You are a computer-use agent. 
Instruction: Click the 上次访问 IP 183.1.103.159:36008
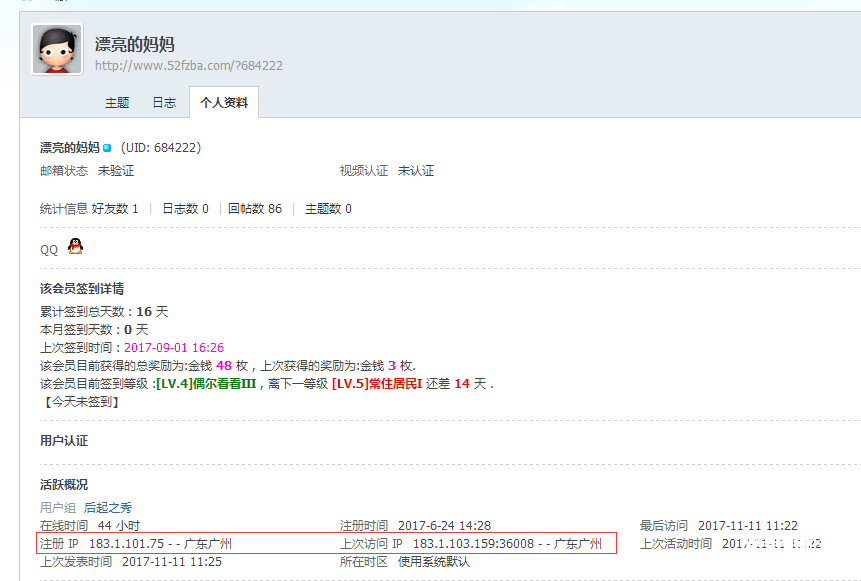pos(475,544)
